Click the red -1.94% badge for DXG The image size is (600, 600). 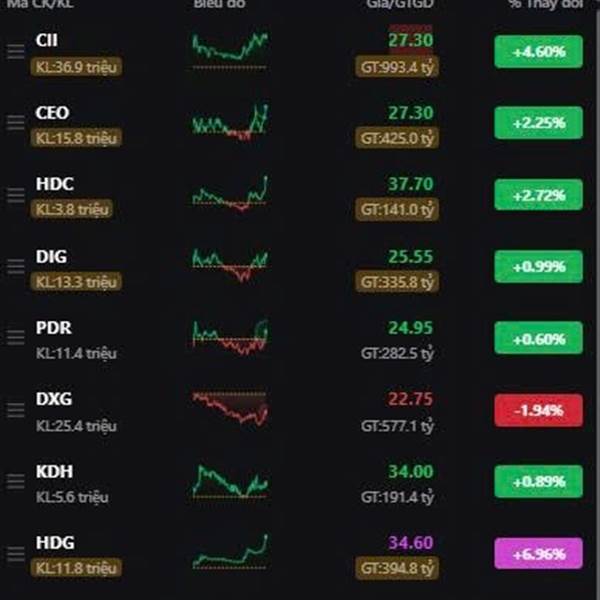pos(538,410)
